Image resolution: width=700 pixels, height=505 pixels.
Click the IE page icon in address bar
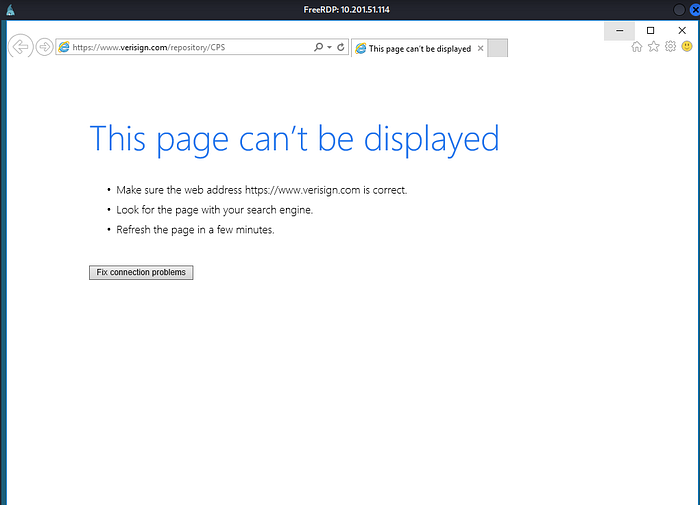64,47
